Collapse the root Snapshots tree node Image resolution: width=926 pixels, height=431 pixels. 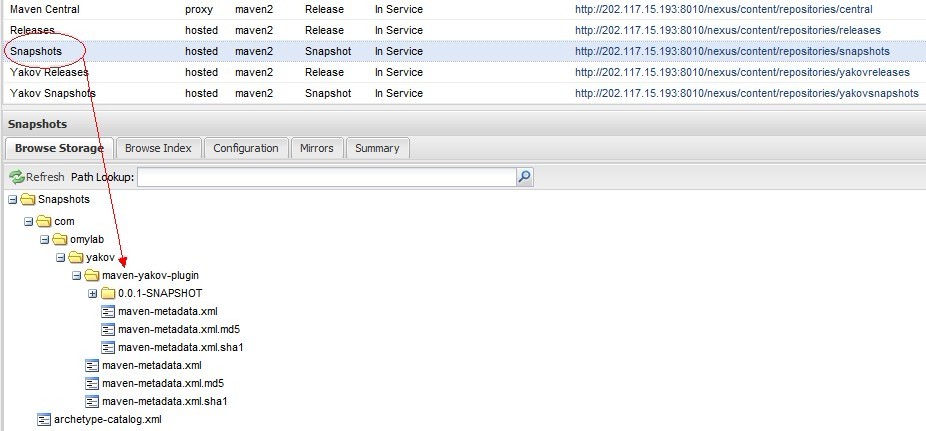click(13, 199)
